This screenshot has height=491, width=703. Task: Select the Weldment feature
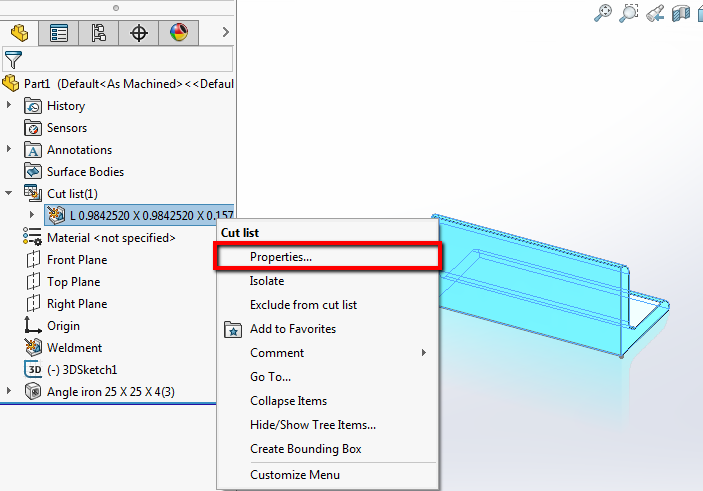click(74, 348)
